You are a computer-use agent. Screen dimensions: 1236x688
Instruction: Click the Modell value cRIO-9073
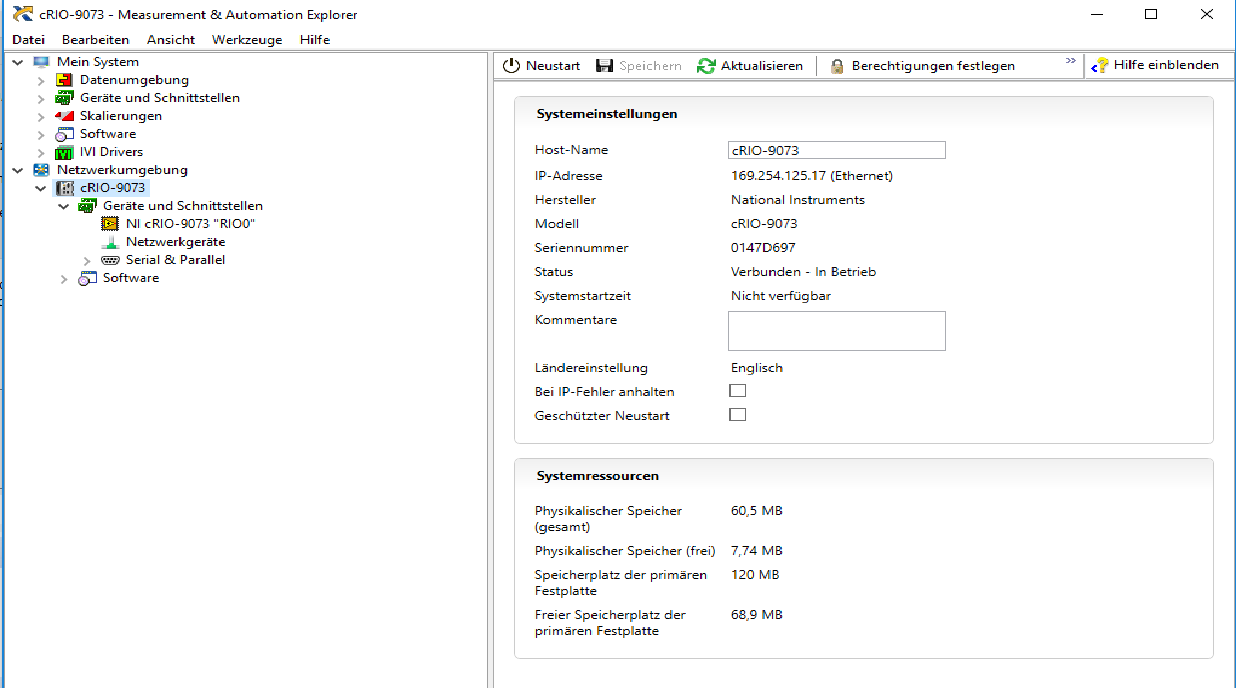pyautogui.click(x=764, y=224)
